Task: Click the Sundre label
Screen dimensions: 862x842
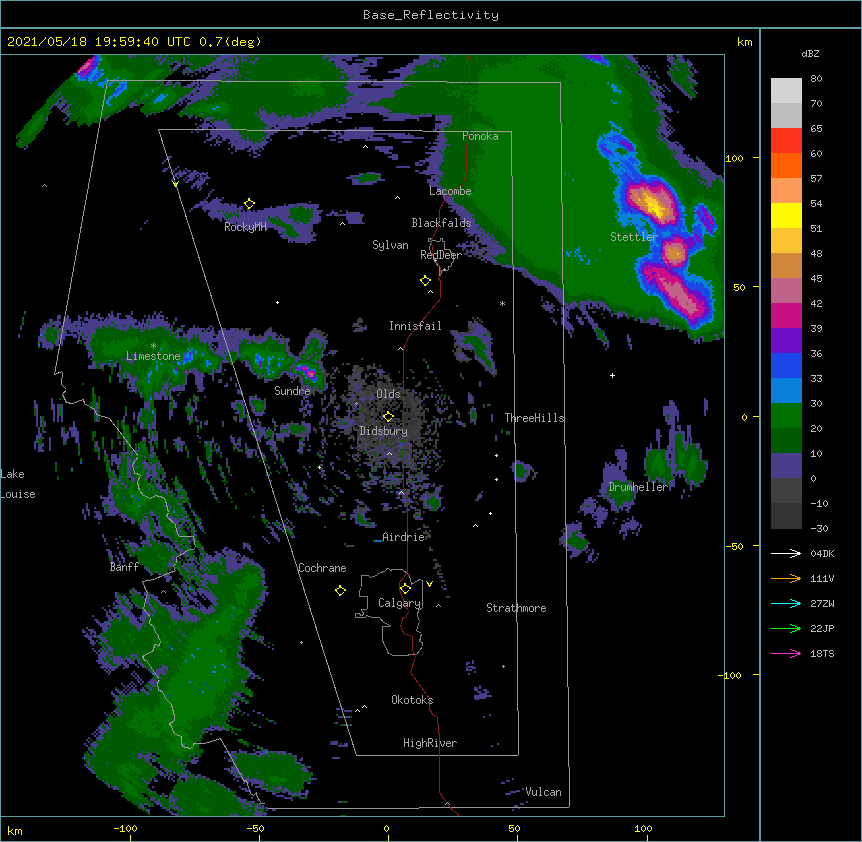Action: tap(292, 391)
